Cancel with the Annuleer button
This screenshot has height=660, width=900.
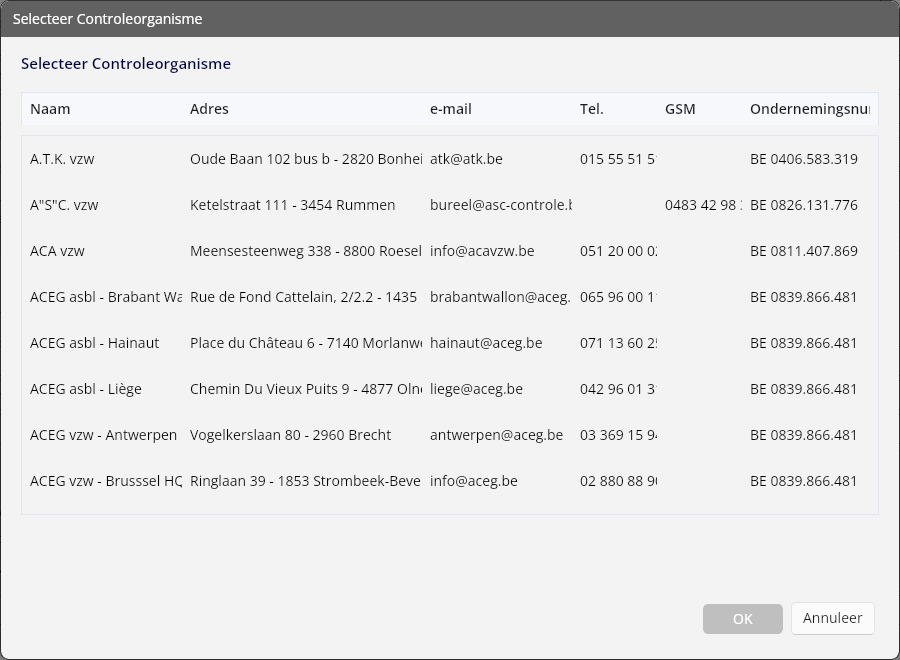(x=832, y=618)
